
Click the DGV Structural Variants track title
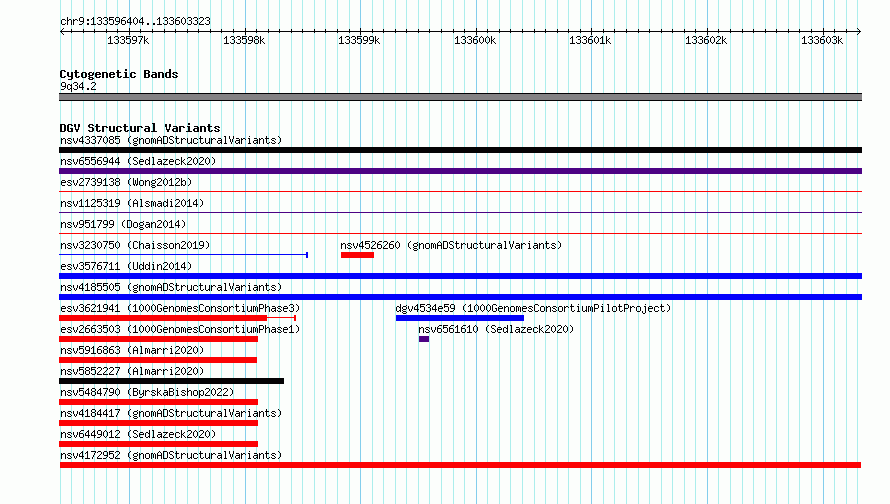click(140, 128)
